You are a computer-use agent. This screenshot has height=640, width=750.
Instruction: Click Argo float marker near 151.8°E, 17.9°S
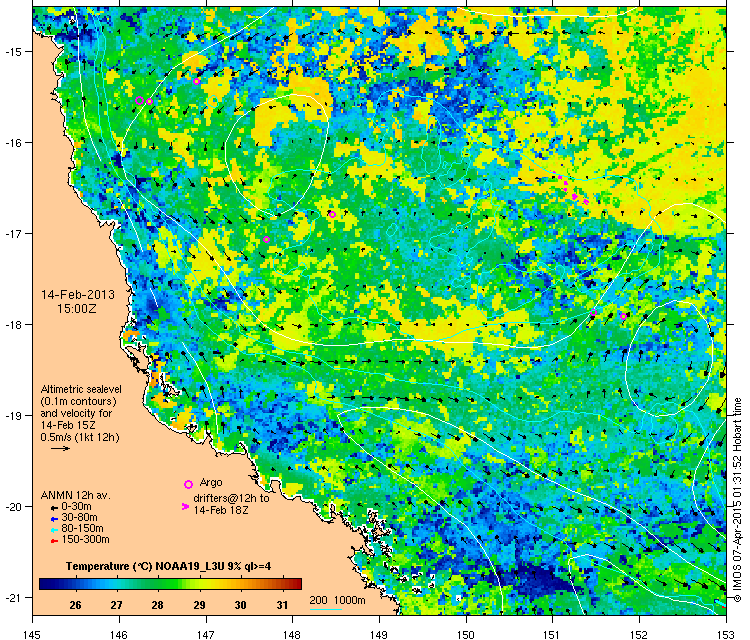pos(623,316)
